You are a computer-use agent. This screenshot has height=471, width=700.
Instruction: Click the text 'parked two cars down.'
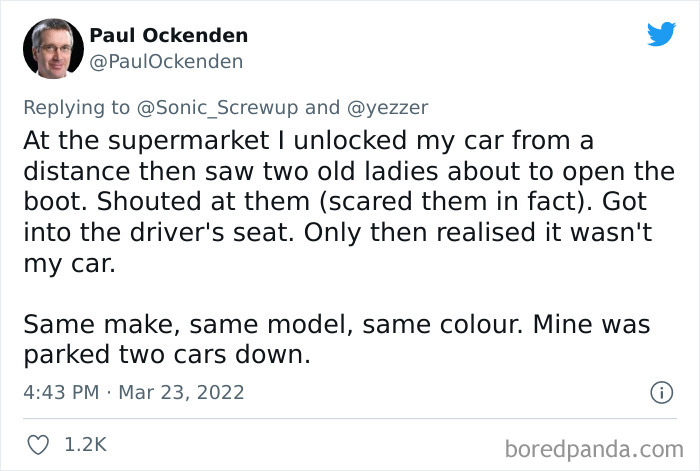pos(165,354)
